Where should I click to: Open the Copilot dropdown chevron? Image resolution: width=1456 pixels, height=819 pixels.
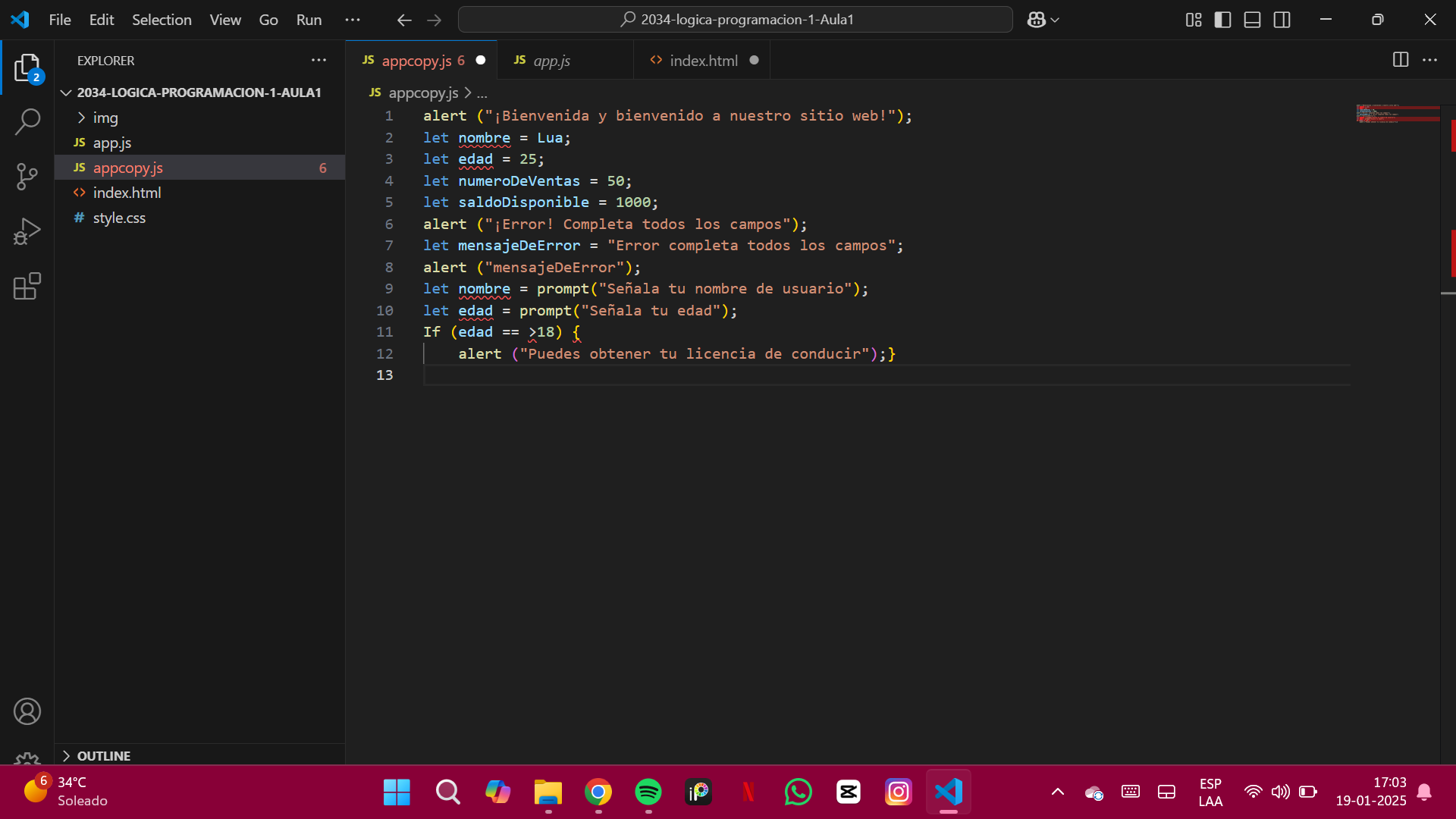click(x=1055, y=20)
